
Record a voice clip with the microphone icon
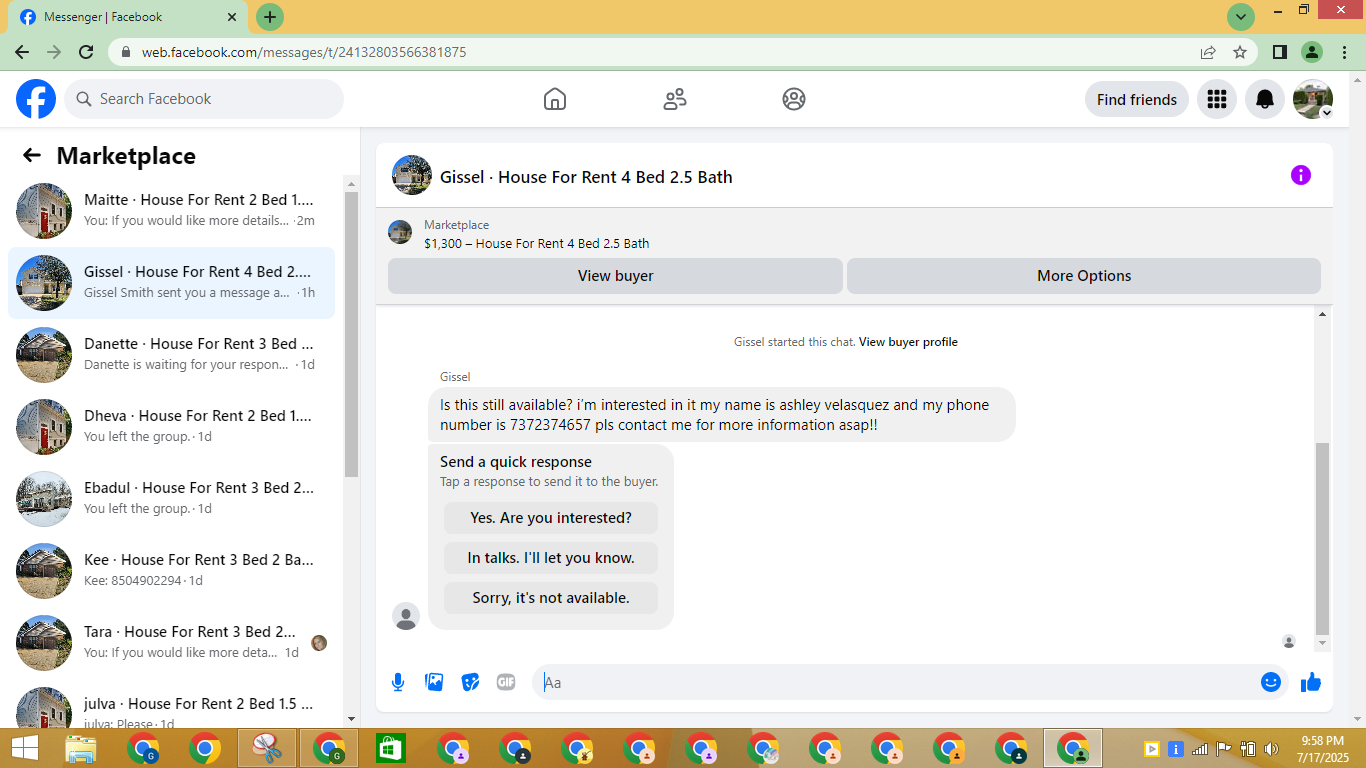tap(398, 682)
